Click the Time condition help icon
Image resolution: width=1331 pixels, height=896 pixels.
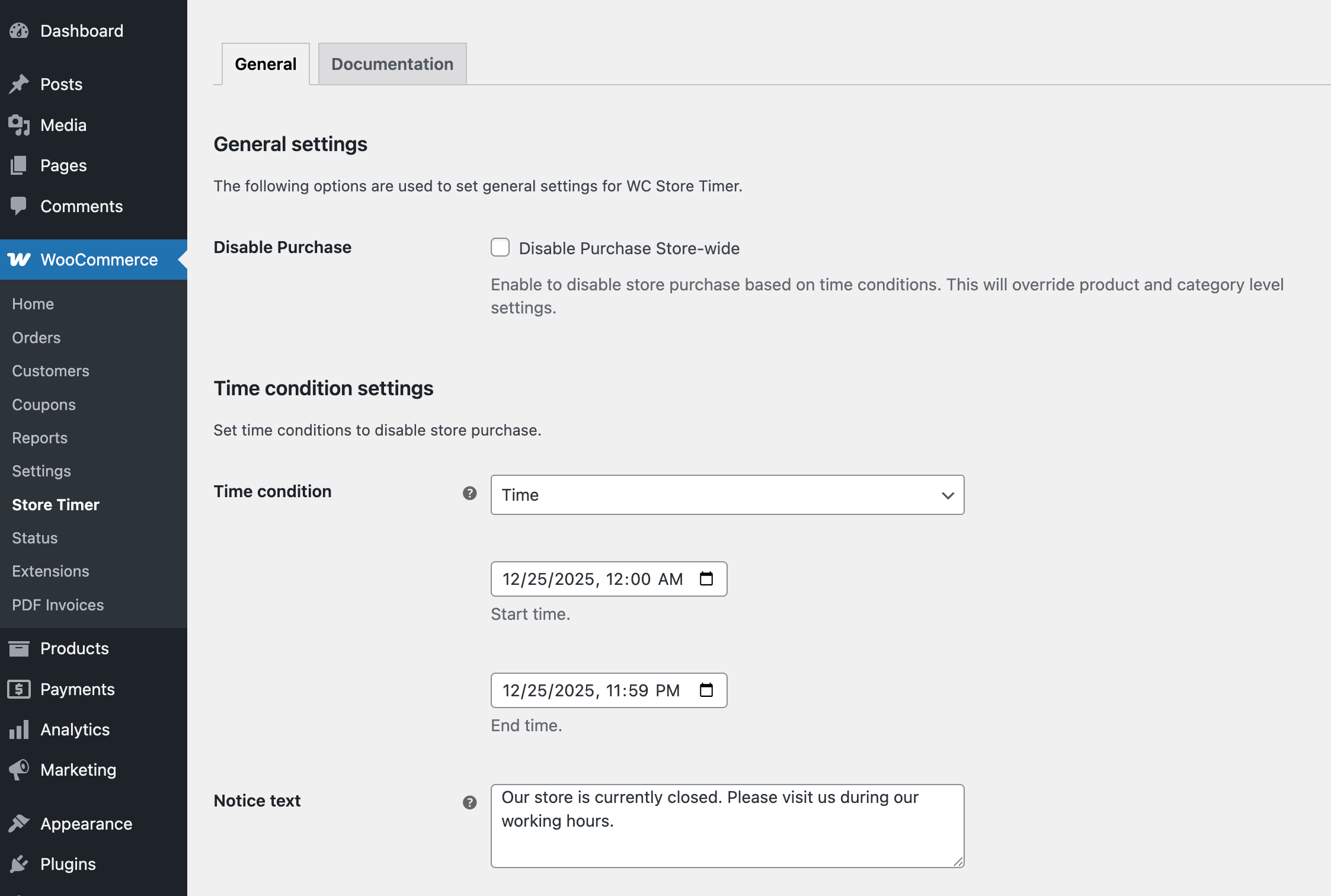[x=469, y=492]
